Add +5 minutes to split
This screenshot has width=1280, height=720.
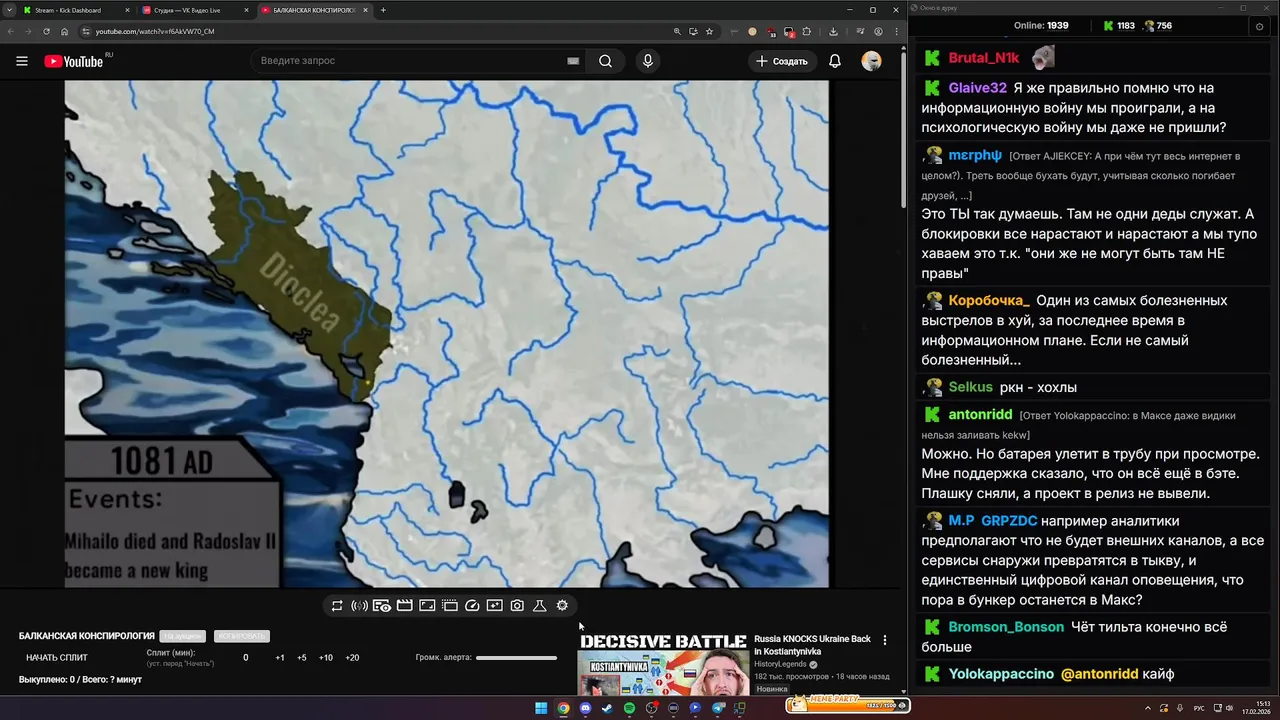click(x=302, y=658)
